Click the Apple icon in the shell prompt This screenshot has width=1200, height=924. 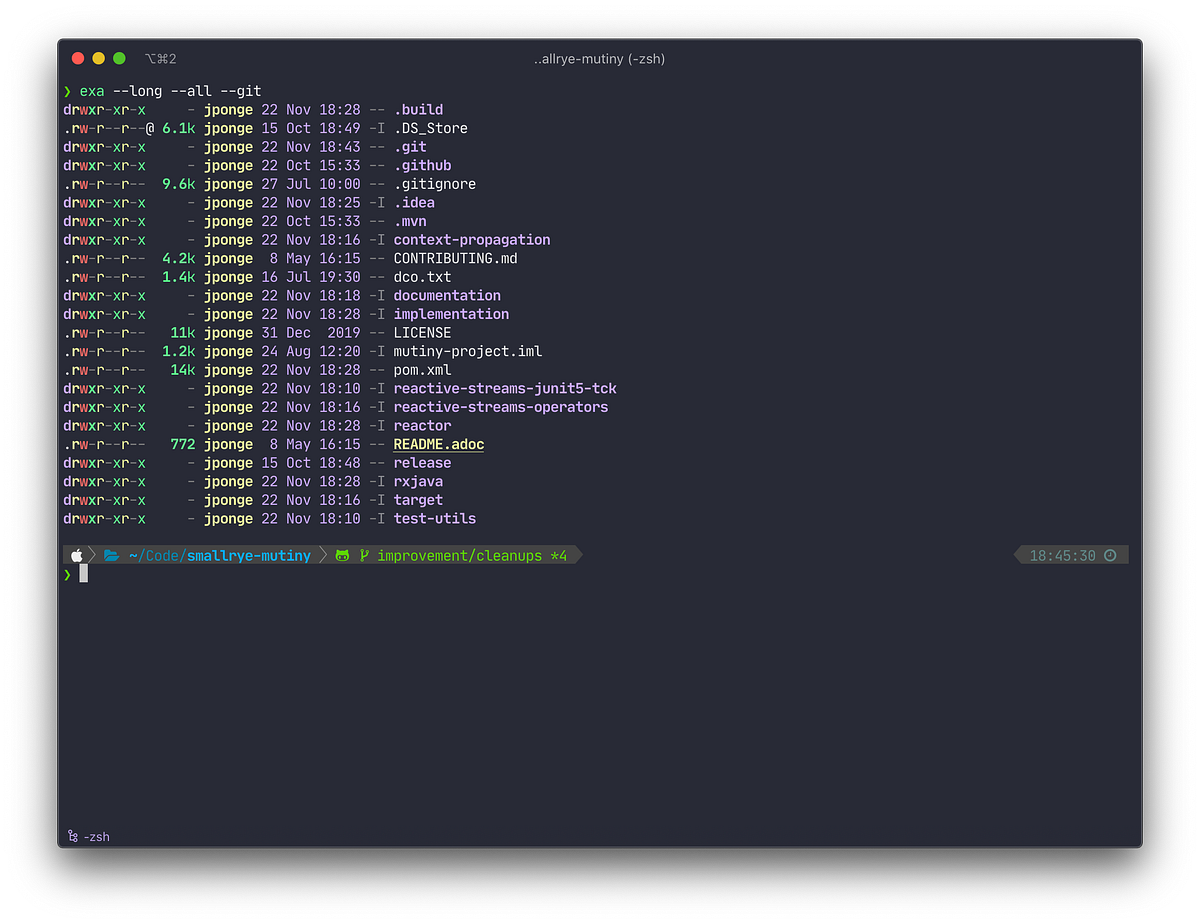(76, 554)
